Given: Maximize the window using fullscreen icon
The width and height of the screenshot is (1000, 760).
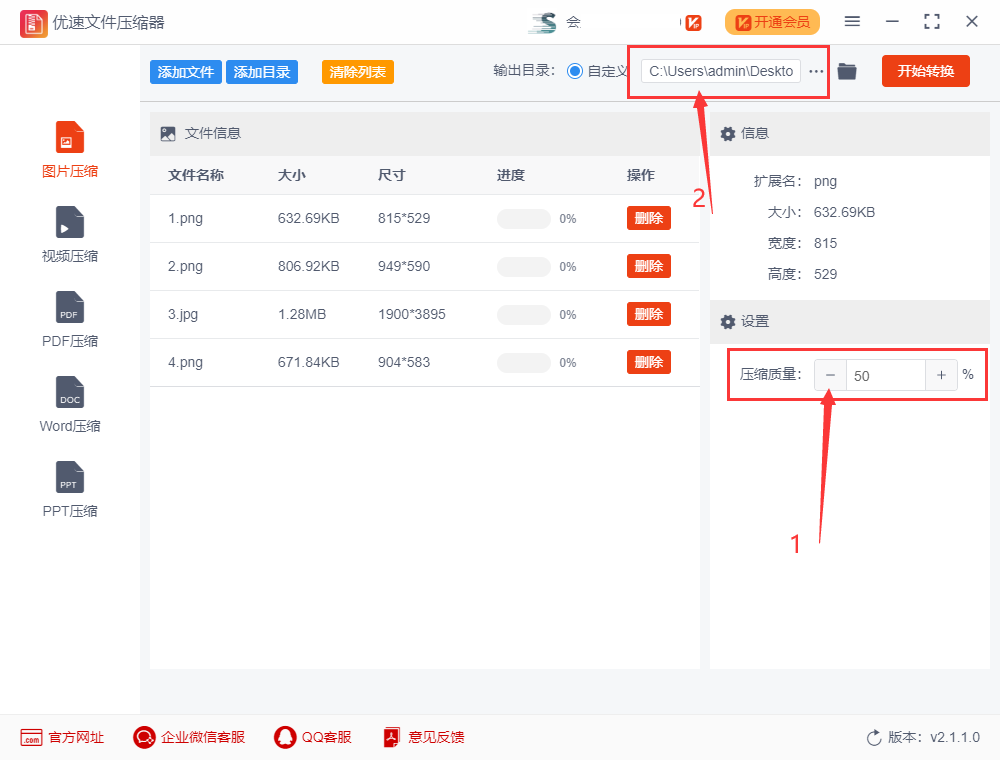Looking at the screenshot, I should [x=932, y=22].
